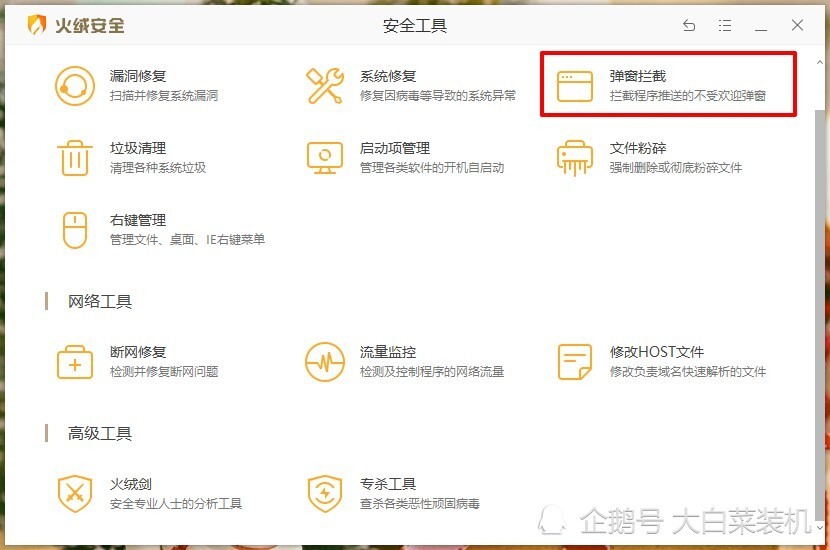Click the 修改HOST文件 note icon
This screenshot has width=830, height=550.
coord(574,362)
